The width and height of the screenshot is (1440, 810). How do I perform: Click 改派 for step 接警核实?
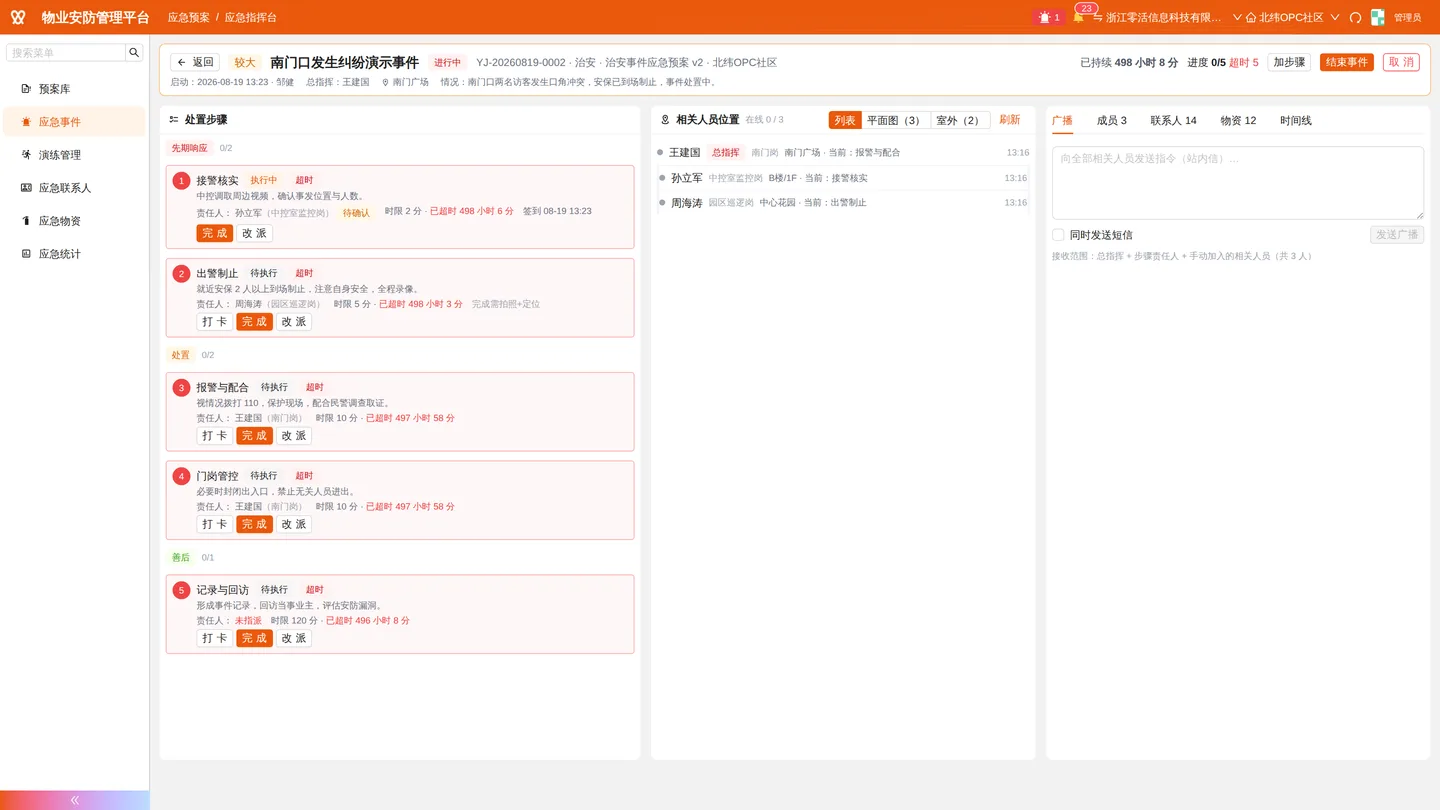(x=254, y=233)
